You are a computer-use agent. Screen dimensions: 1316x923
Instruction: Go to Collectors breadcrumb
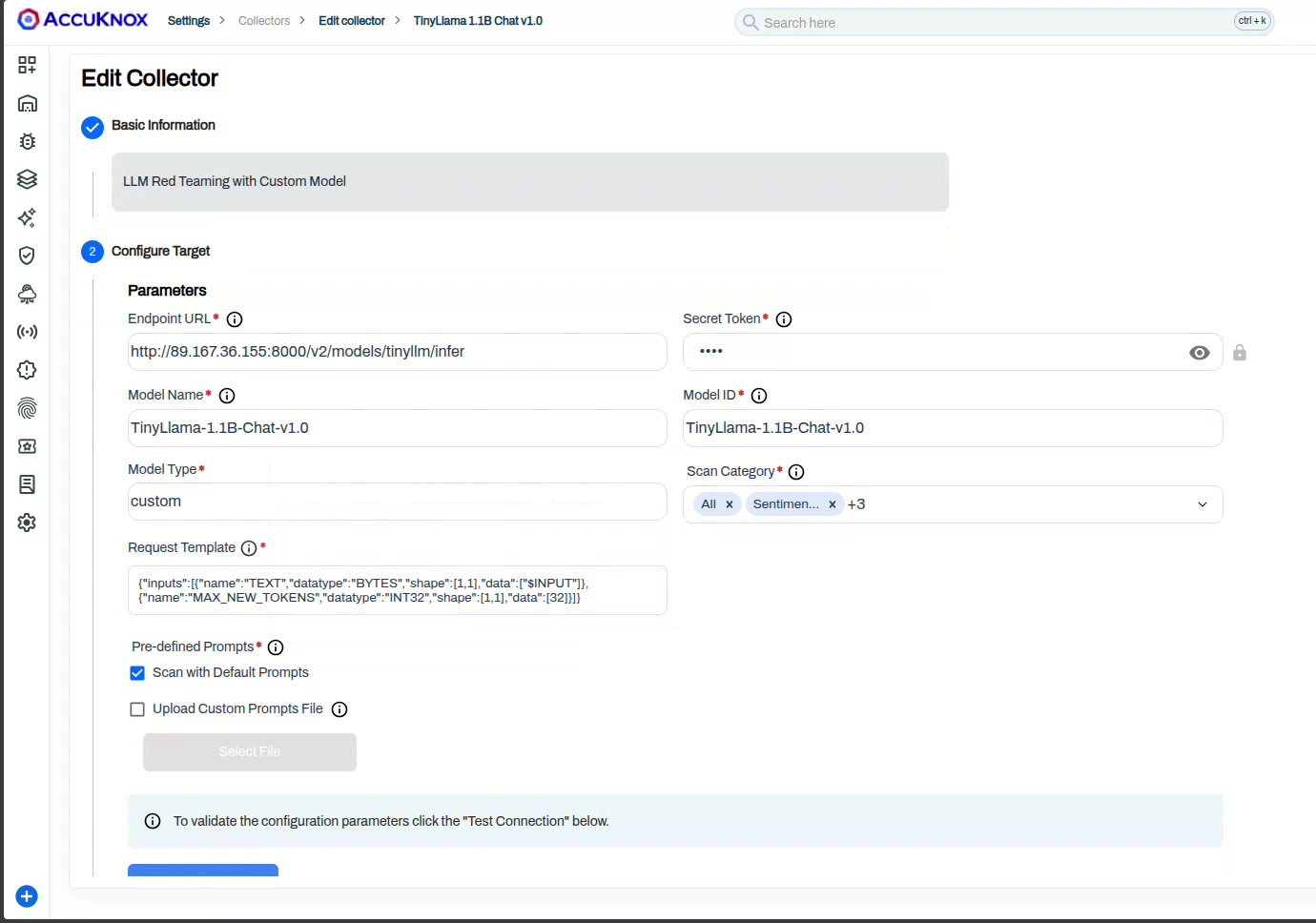click(264, 21)
